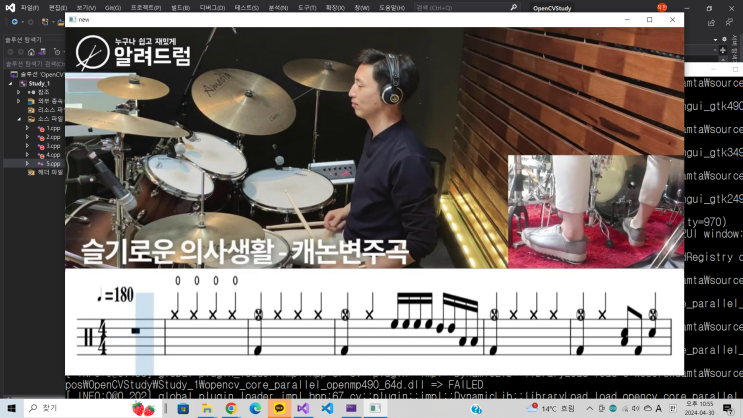Click Solution Explorer forward arrow icon
Viewport: 743px width, 418px height.
[21, 52]
